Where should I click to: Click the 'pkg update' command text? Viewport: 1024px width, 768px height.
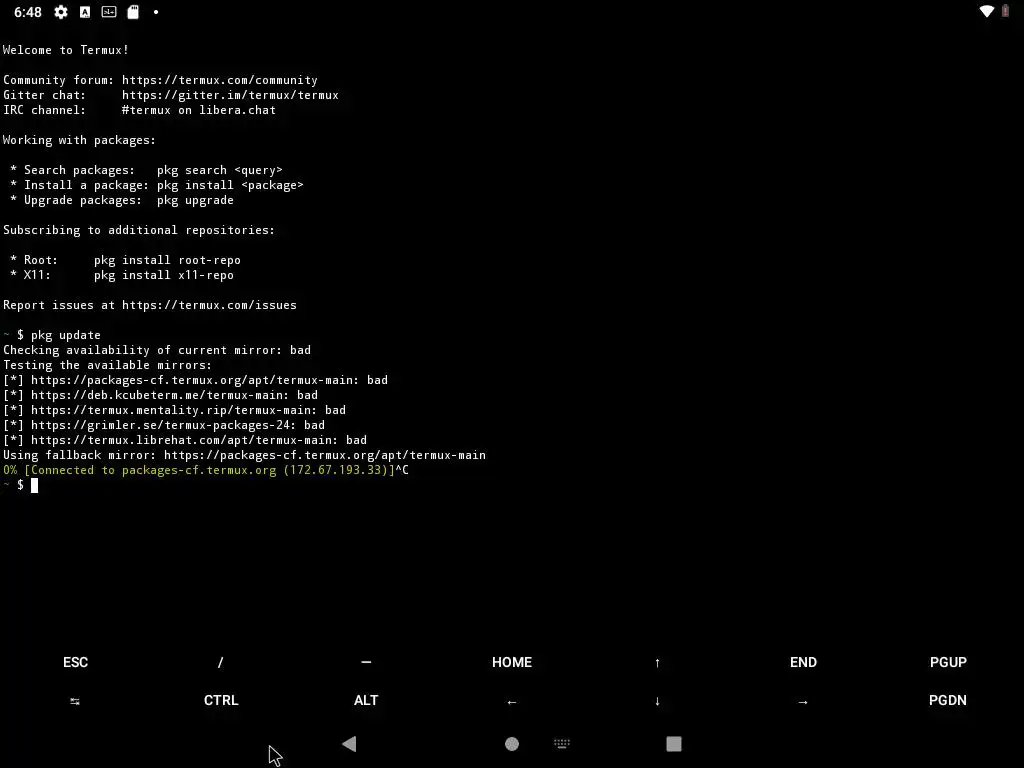(x=66, y=335)
